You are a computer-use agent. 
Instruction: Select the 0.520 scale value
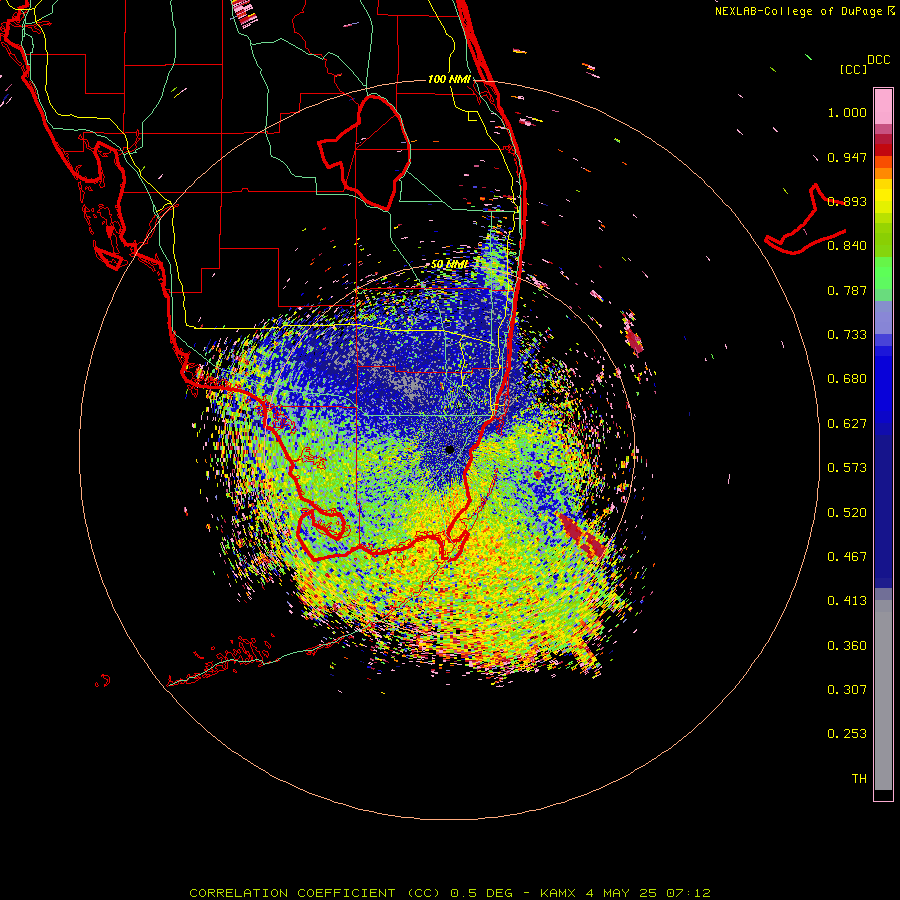coord(847,513)
